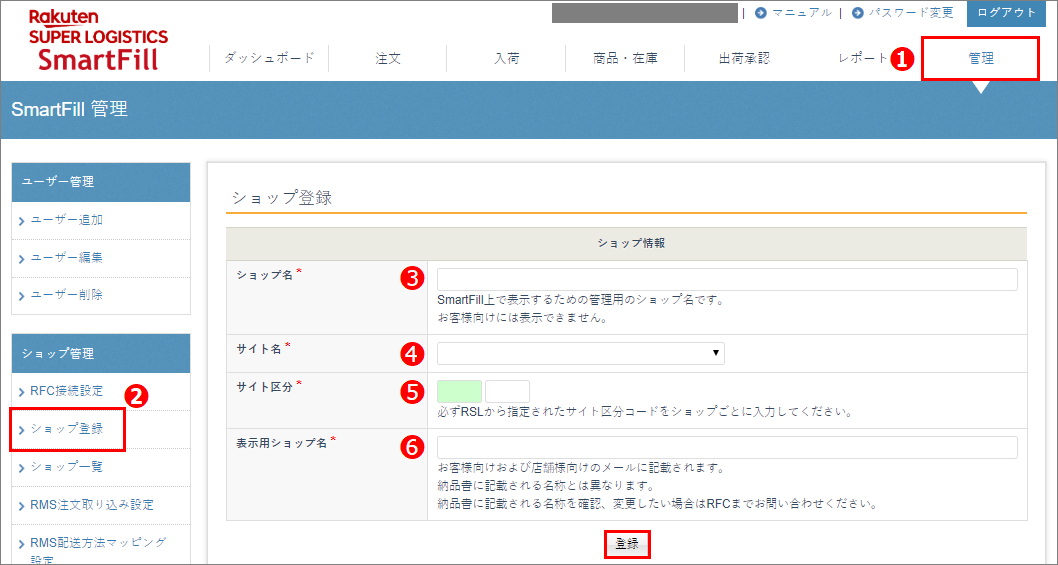Click the green サイト区分 code field
This screenshot has height=565, width=1058.
pyautogui.click(x=459, y=391)
